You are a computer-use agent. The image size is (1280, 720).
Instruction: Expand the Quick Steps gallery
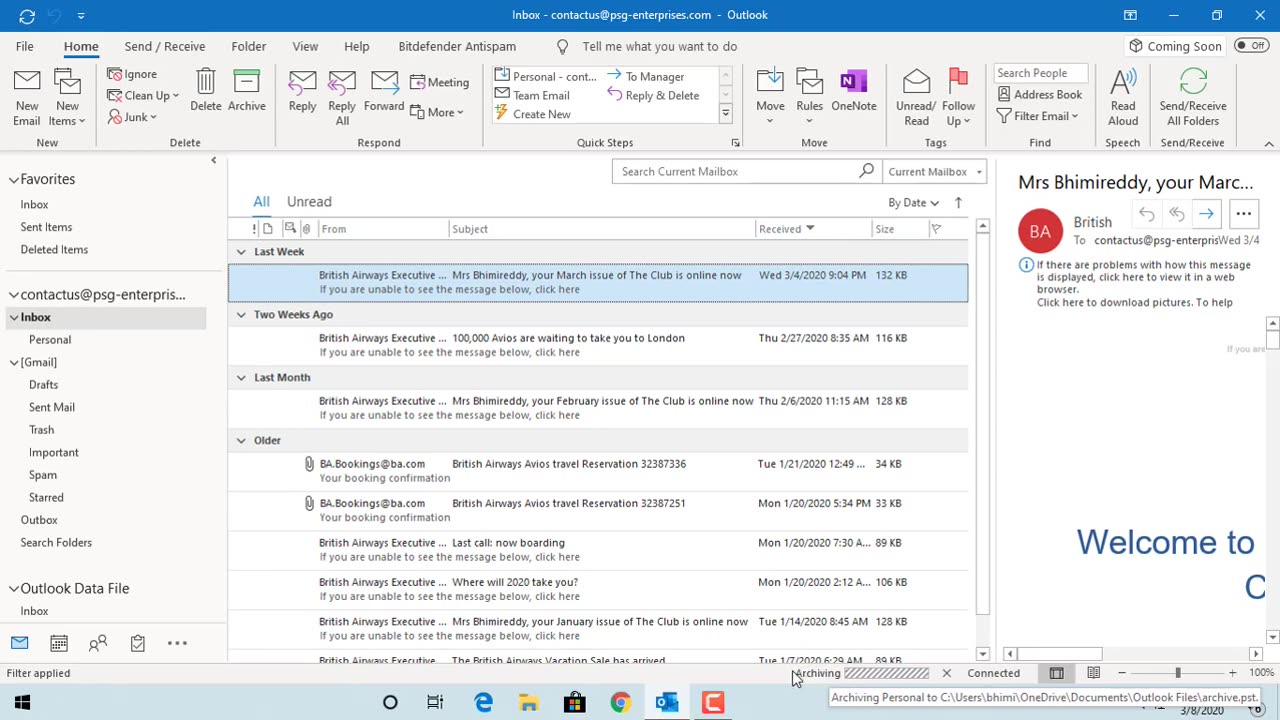click(x=725, y=114)
